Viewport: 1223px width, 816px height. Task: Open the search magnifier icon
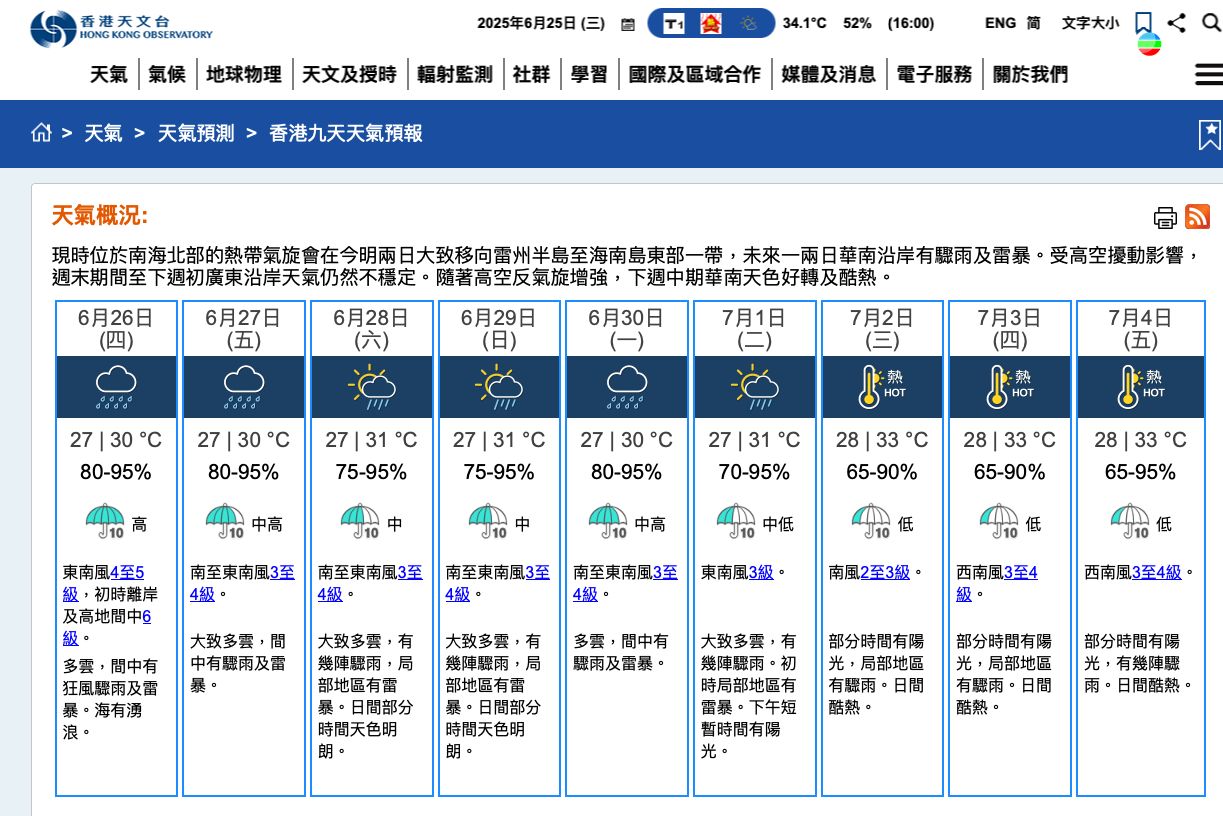point(1210,23)
